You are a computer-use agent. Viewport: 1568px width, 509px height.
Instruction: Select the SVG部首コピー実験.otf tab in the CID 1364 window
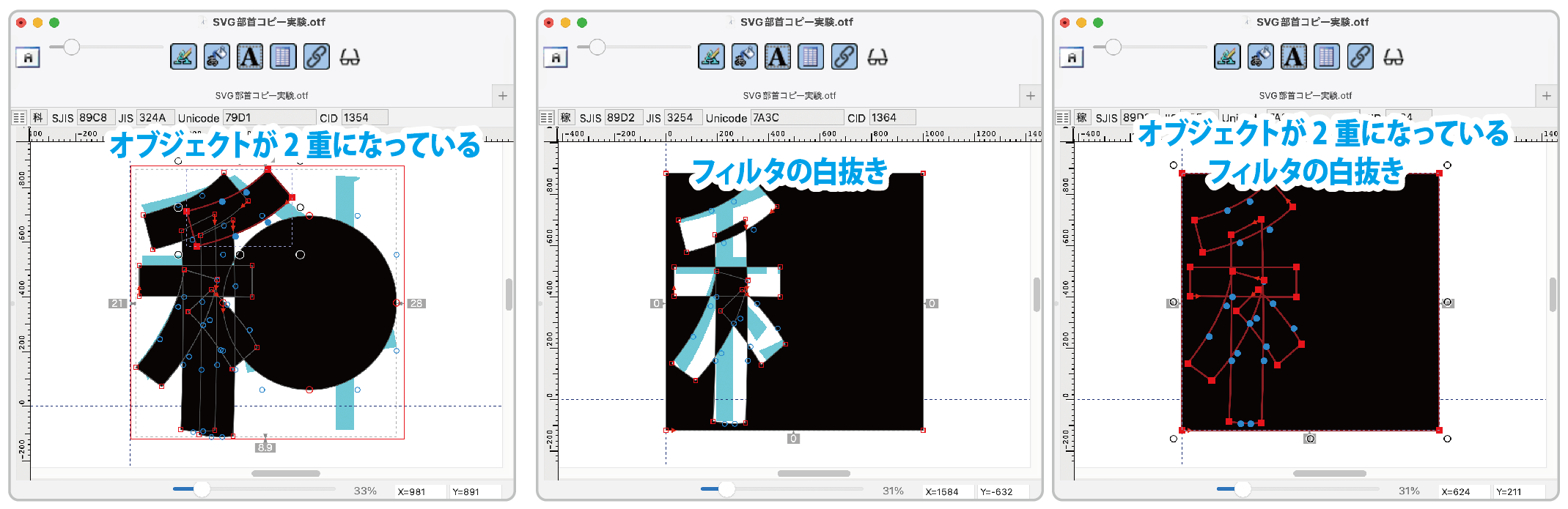(789, 96)
